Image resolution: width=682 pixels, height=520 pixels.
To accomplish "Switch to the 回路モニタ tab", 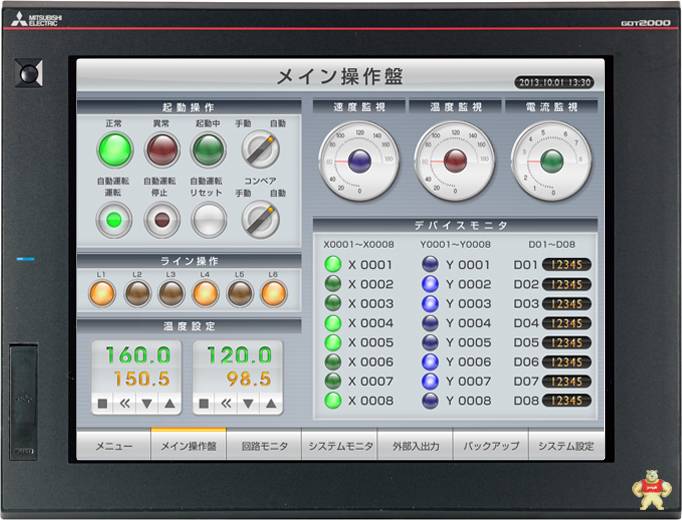I will pyautogui.click(x=264, y=445).
